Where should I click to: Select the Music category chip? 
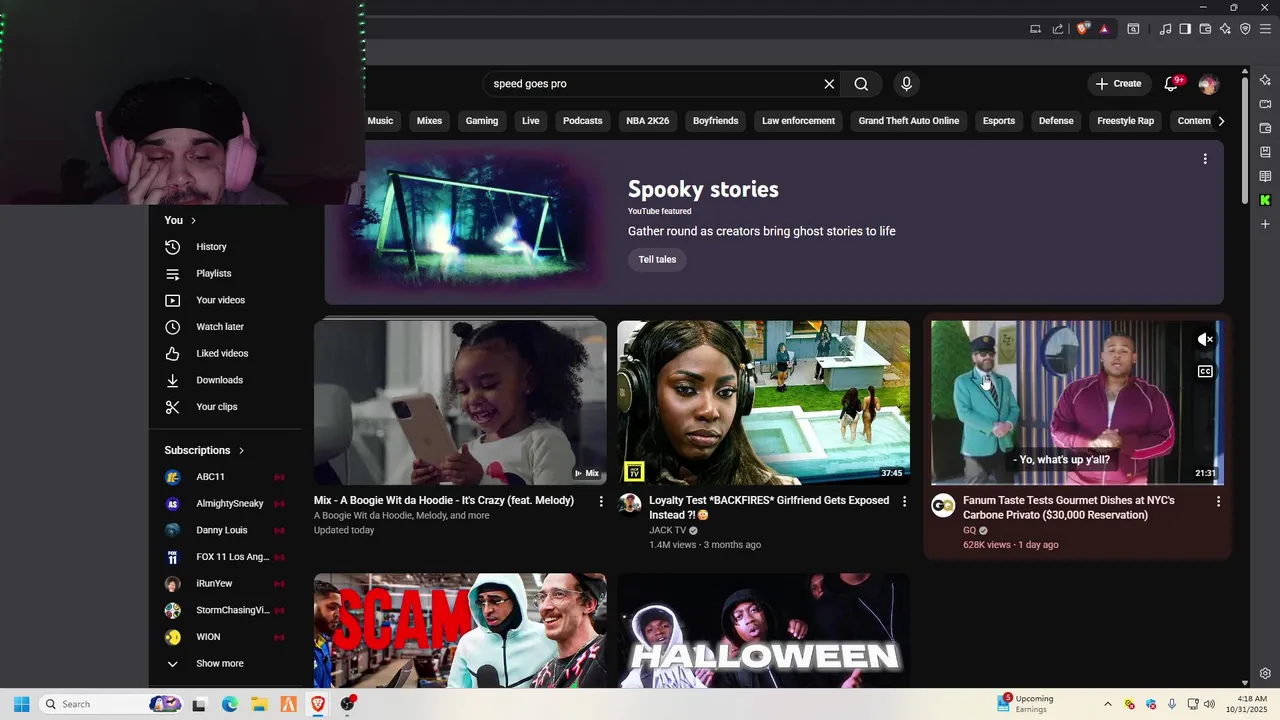click(380, 121)
